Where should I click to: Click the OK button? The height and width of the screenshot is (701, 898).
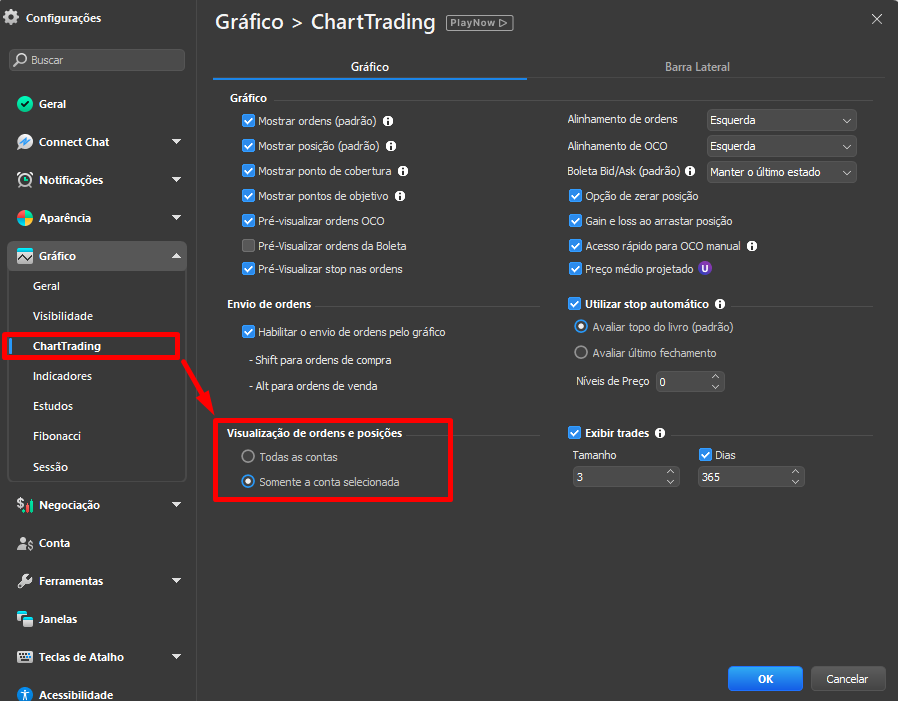point(765,679)
